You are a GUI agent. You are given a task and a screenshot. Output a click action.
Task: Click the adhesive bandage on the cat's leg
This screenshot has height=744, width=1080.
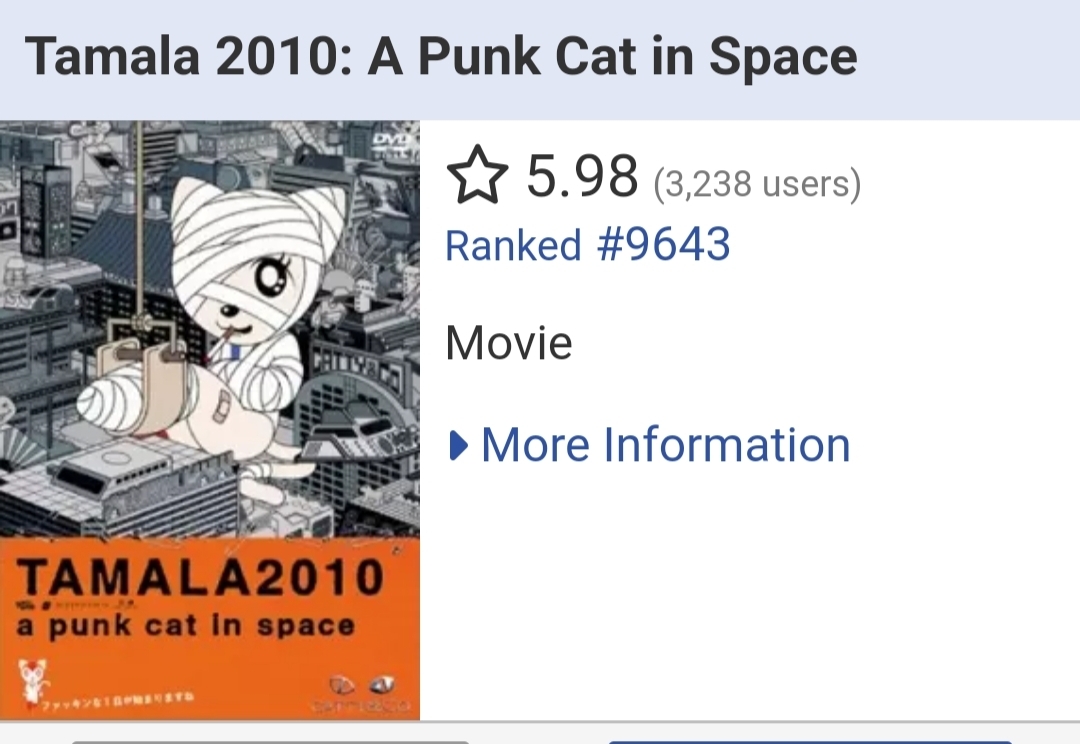pos(224,405)
